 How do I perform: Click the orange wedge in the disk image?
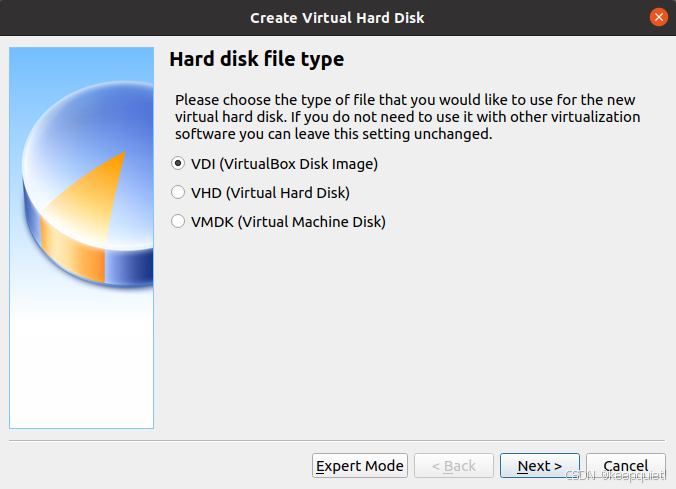click(95, 195)
